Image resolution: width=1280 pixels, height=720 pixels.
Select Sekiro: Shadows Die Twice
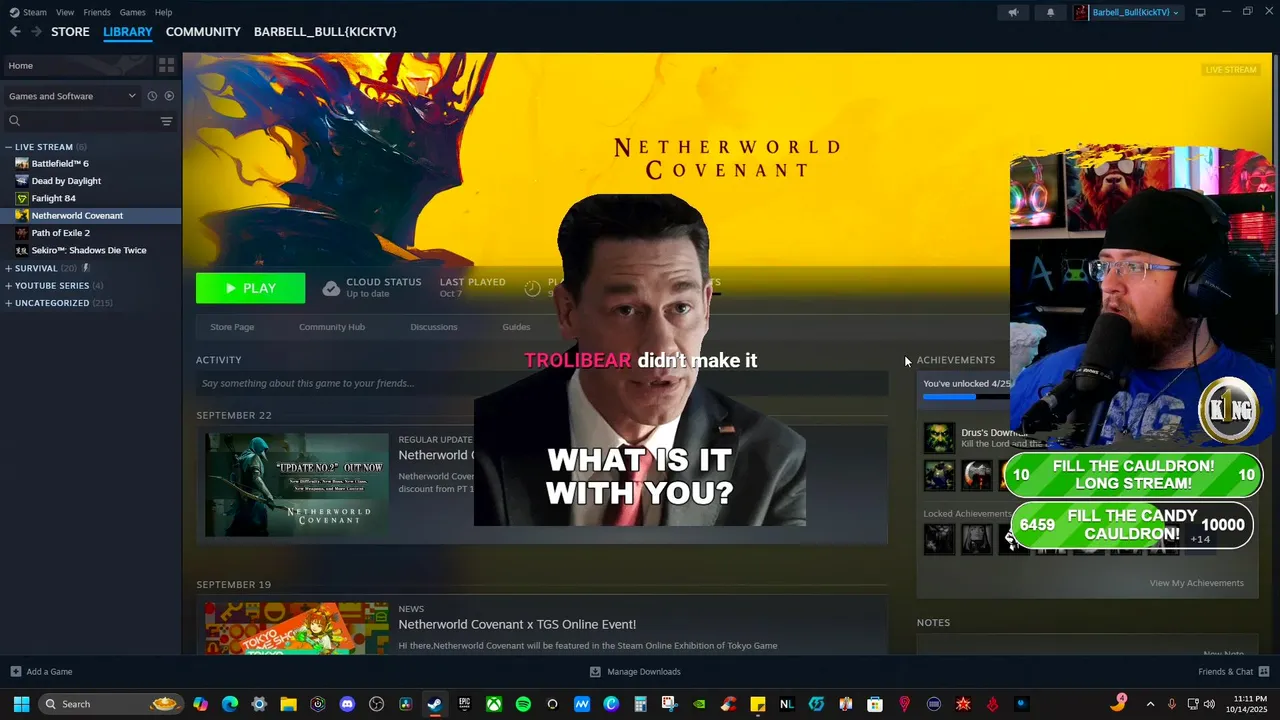tap(90, 250)
